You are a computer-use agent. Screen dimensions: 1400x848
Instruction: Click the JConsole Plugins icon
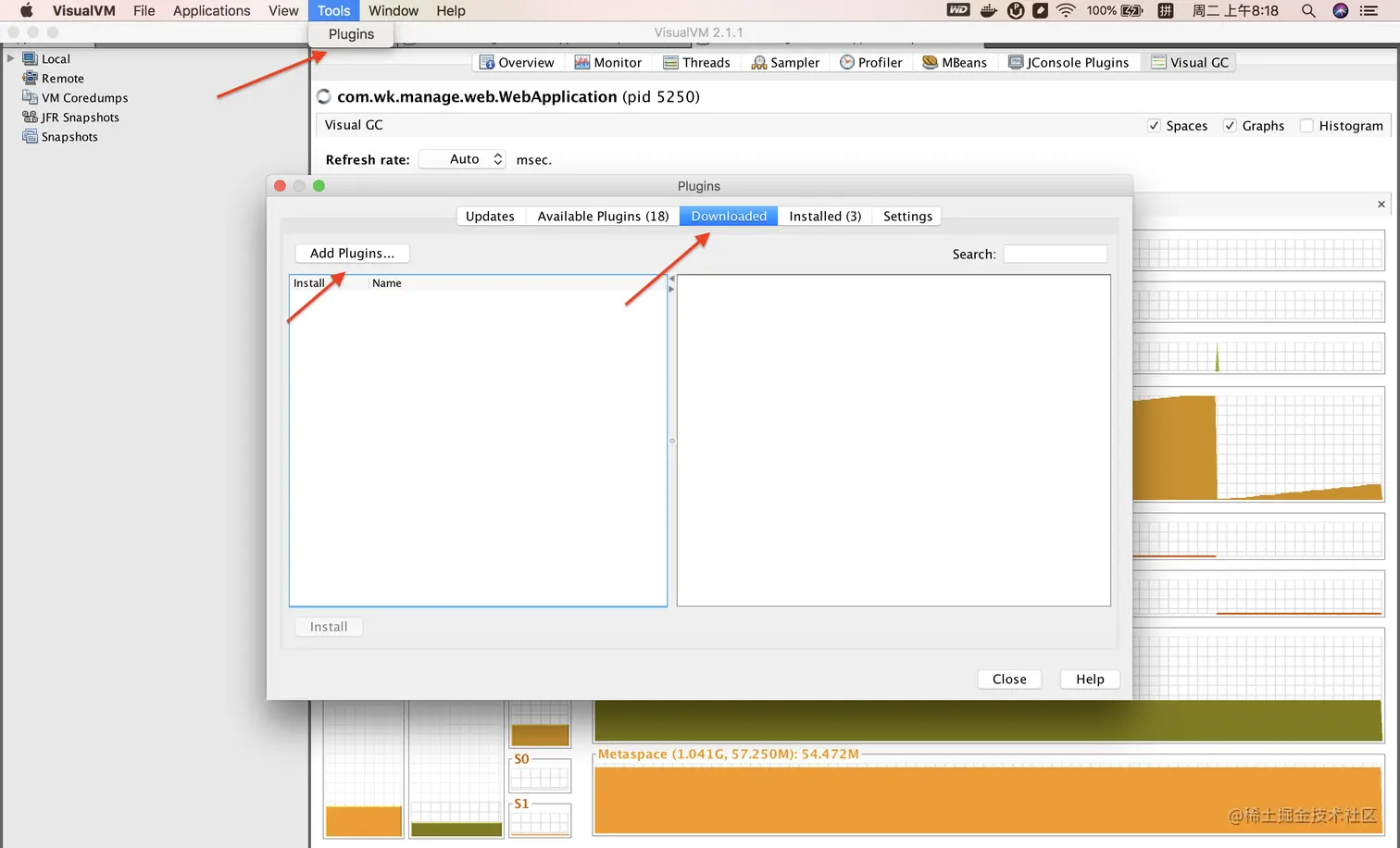coord(1016,62)
